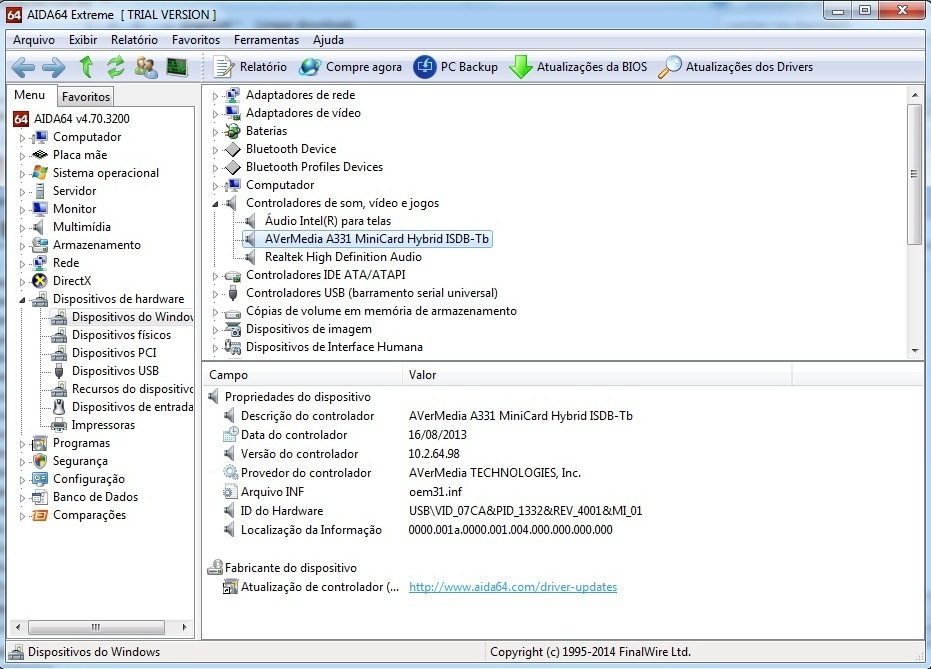Select the Bluetooth Device category
The image size is (931, 669).
click(291, 149)
